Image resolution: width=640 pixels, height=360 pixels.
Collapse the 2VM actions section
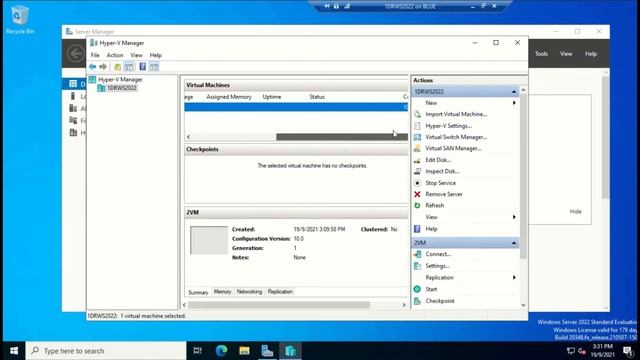[x=514, y=243]
